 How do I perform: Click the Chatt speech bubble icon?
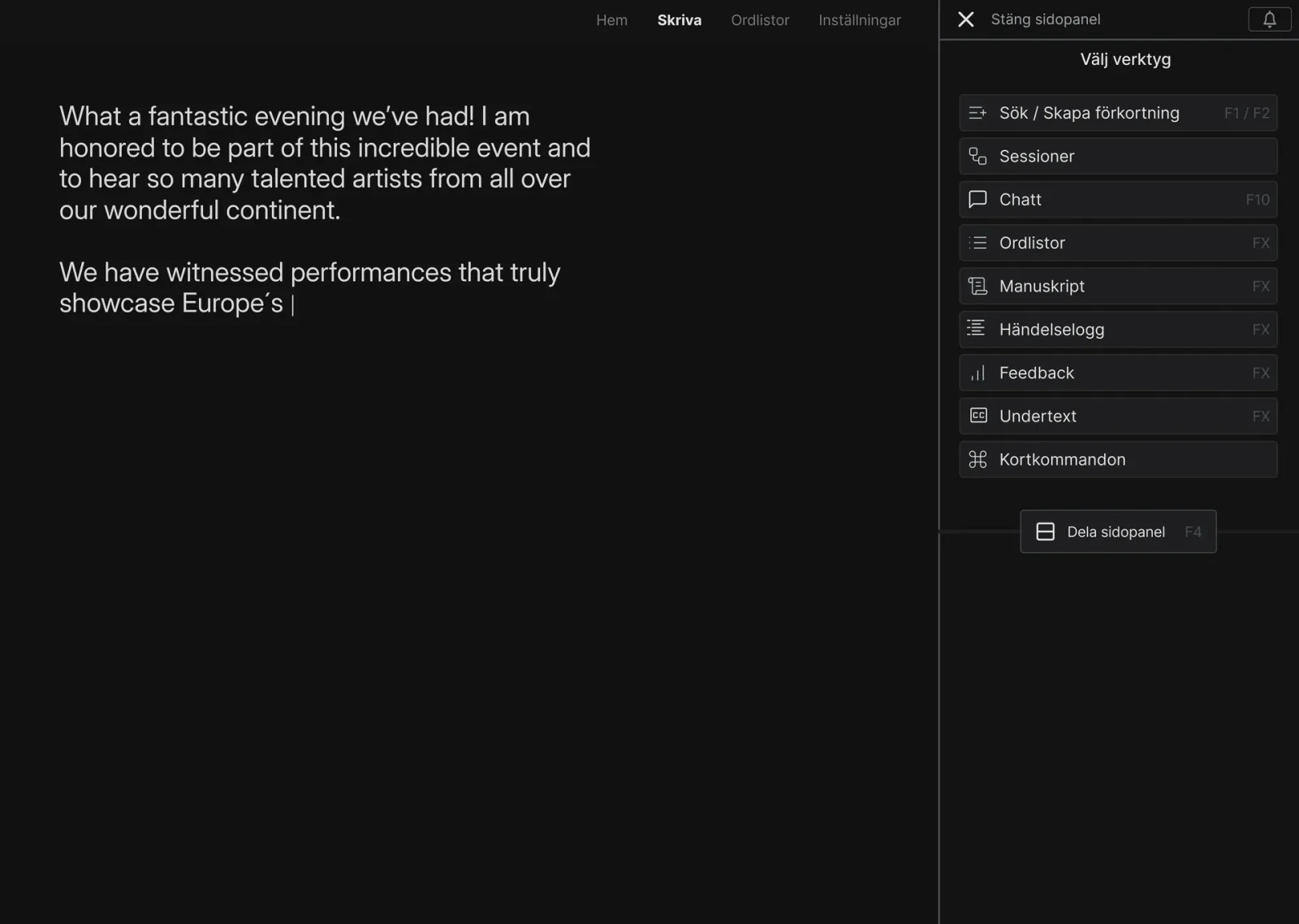pyautogui.click(x=977, y=200)
